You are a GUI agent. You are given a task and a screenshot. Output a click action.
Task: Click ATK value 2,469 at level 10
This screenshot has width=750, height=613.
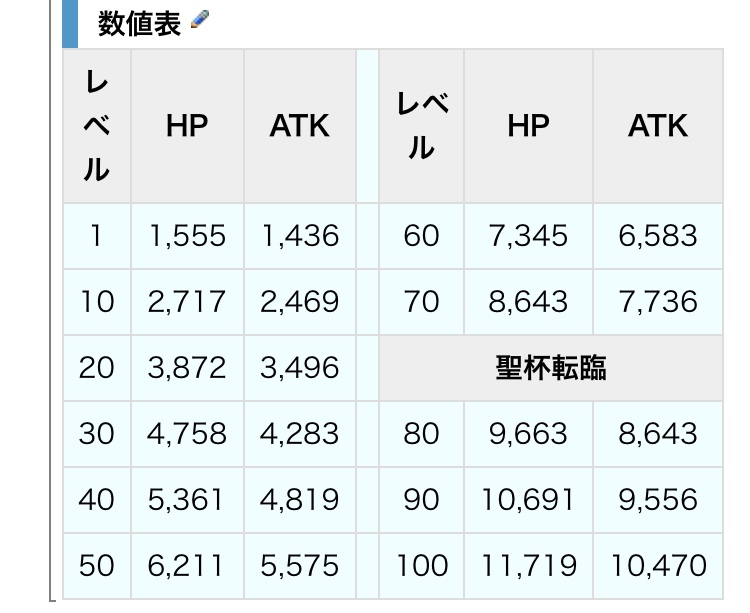[299, 302]
